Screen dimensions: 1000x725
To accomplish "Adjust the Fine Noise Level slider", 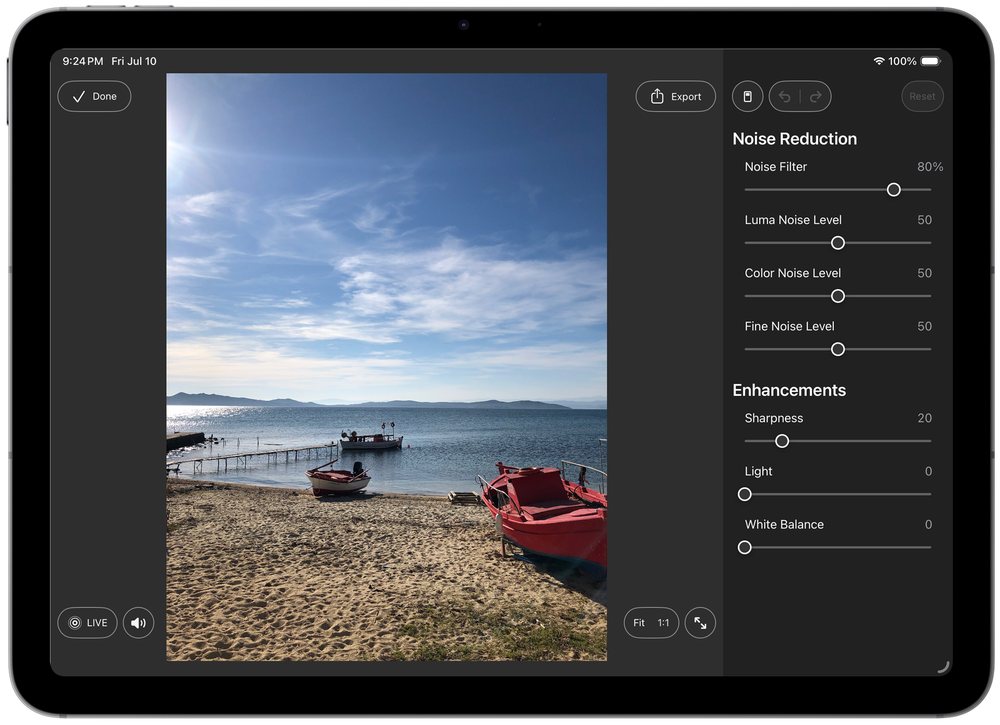I will 838,349.
